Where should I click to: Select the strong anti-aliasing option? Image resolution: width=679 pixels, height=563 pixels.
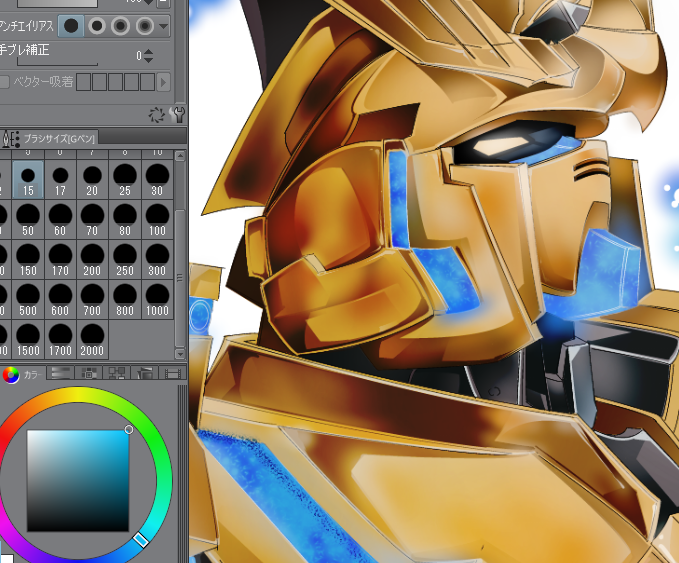(x=145, y=26)
